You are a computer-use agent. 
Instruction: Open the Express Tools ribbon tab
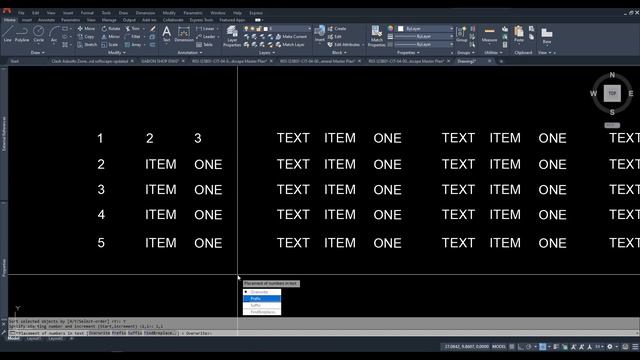tap(201, 20)
